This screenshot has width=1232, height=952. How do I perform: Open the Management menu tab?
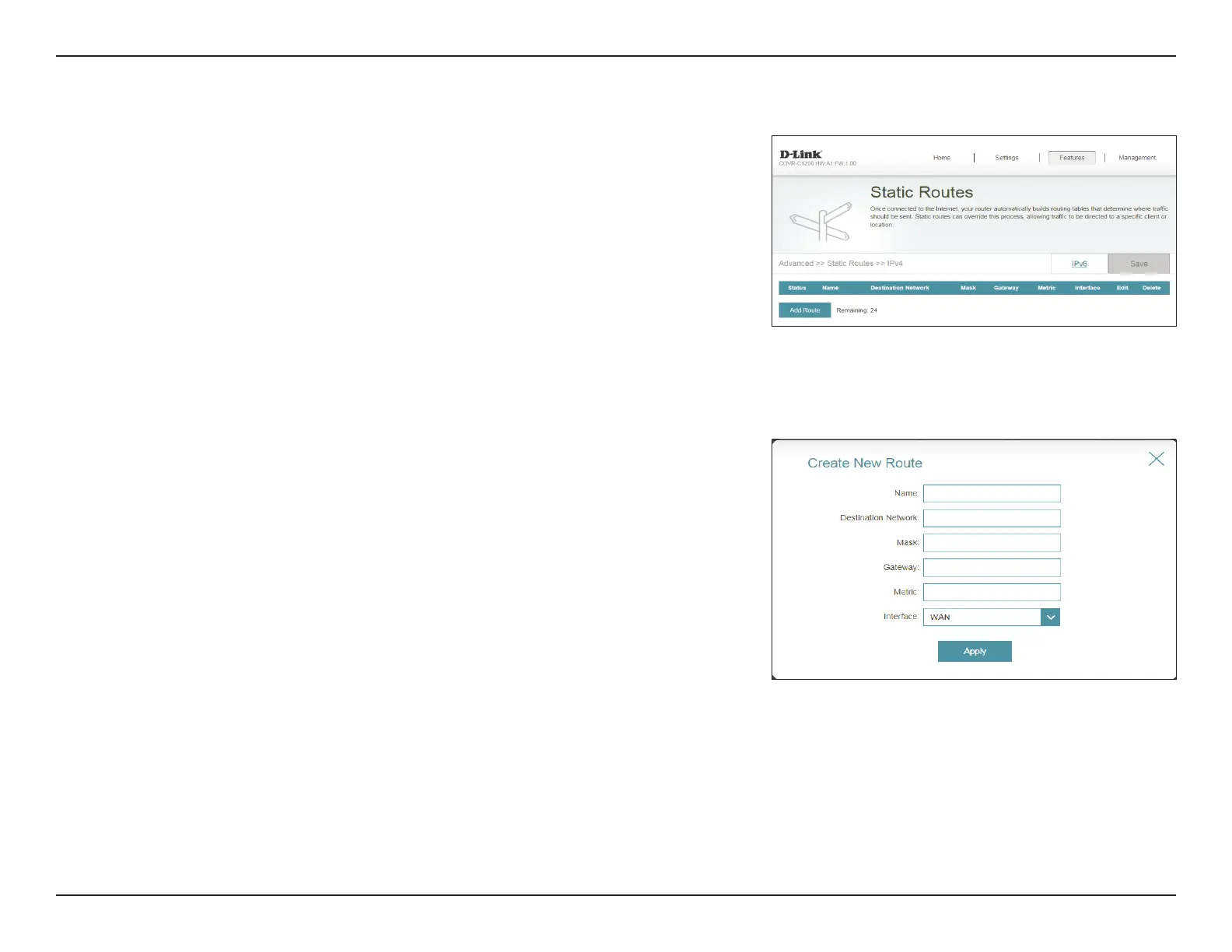tap(1137, 158)
